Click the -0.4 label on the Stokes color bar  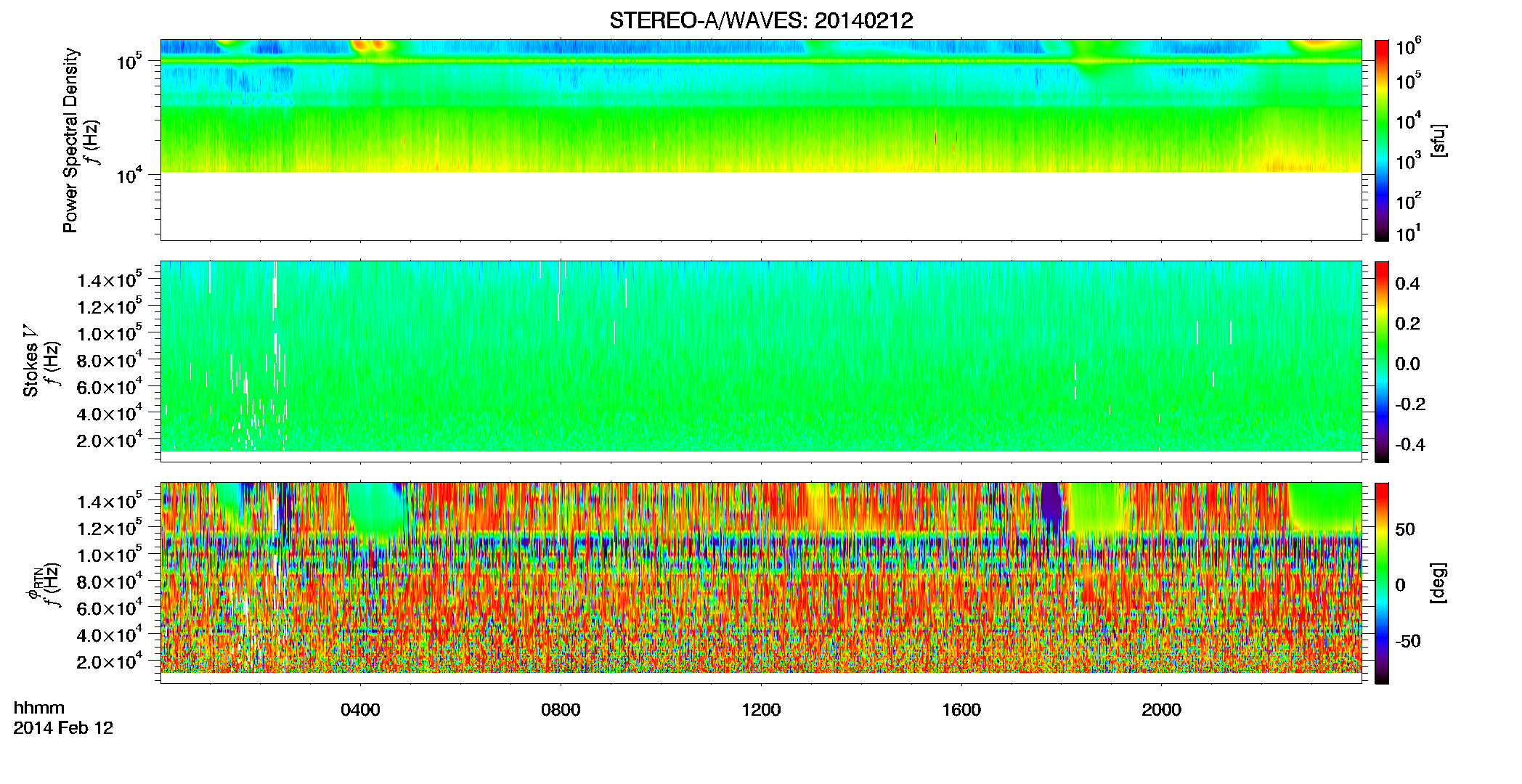1410,445
